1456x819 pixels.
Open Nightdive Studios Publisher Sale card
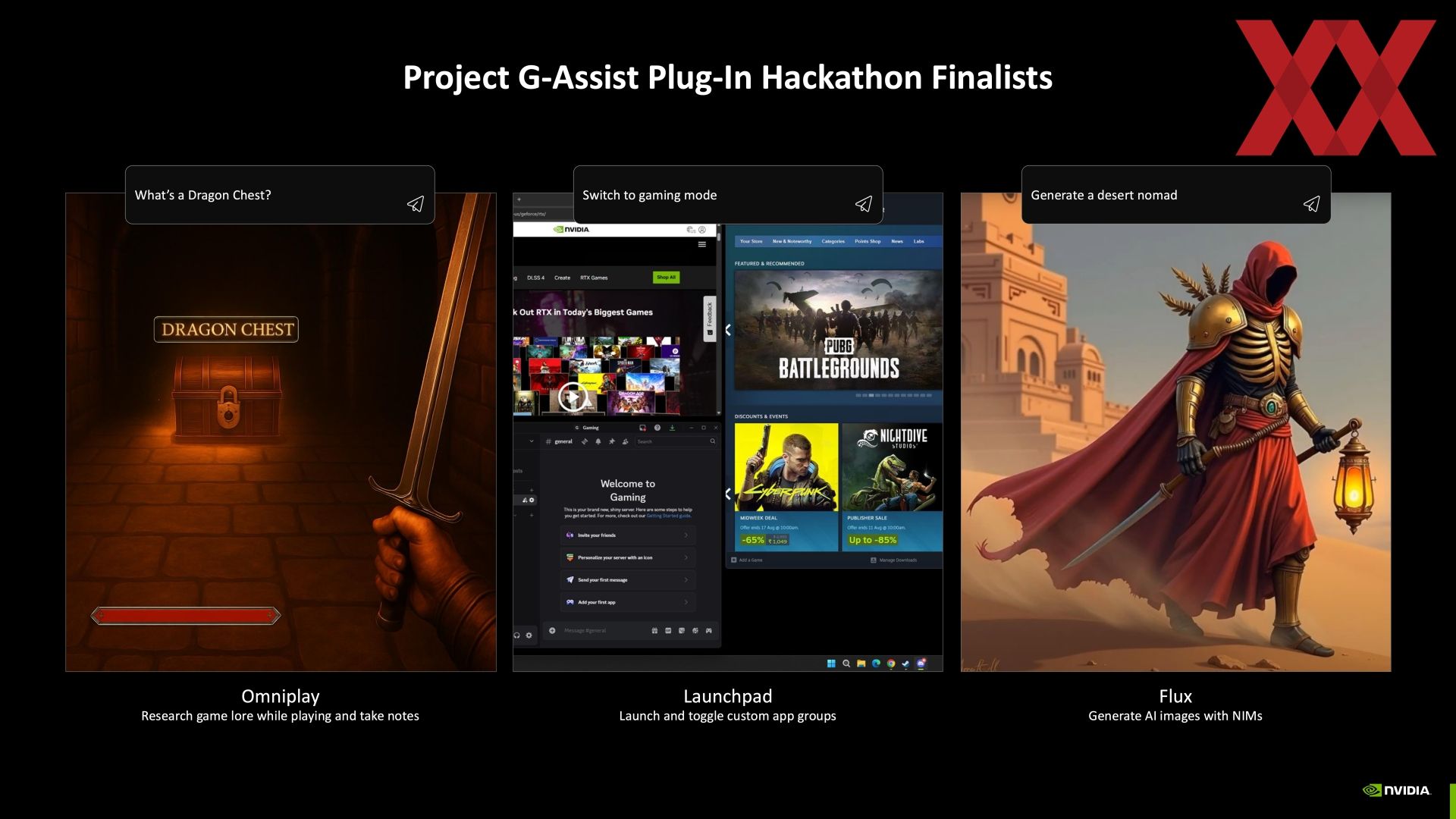893,487
